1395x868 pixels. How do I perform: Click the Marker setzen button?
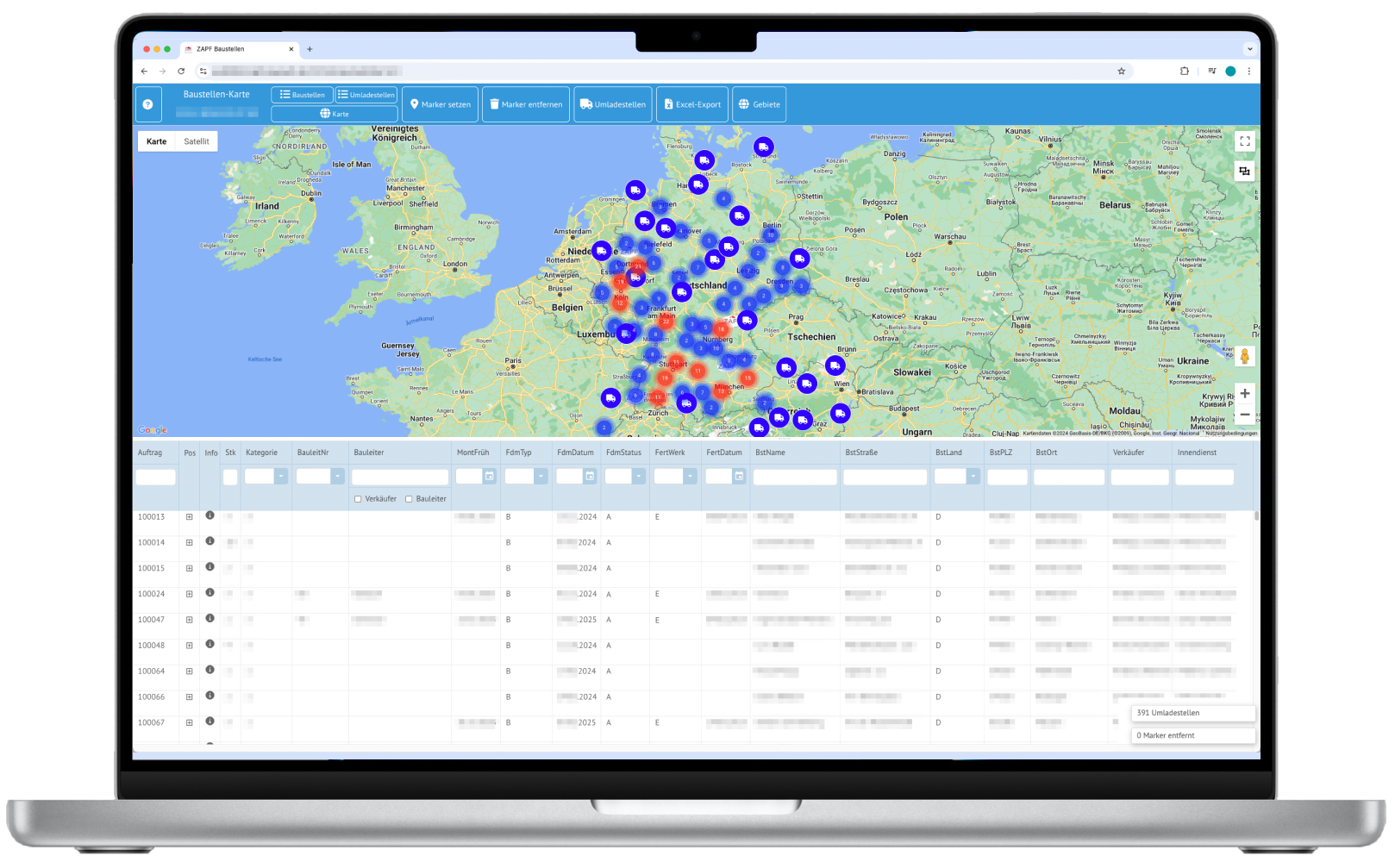click(440, 104)
